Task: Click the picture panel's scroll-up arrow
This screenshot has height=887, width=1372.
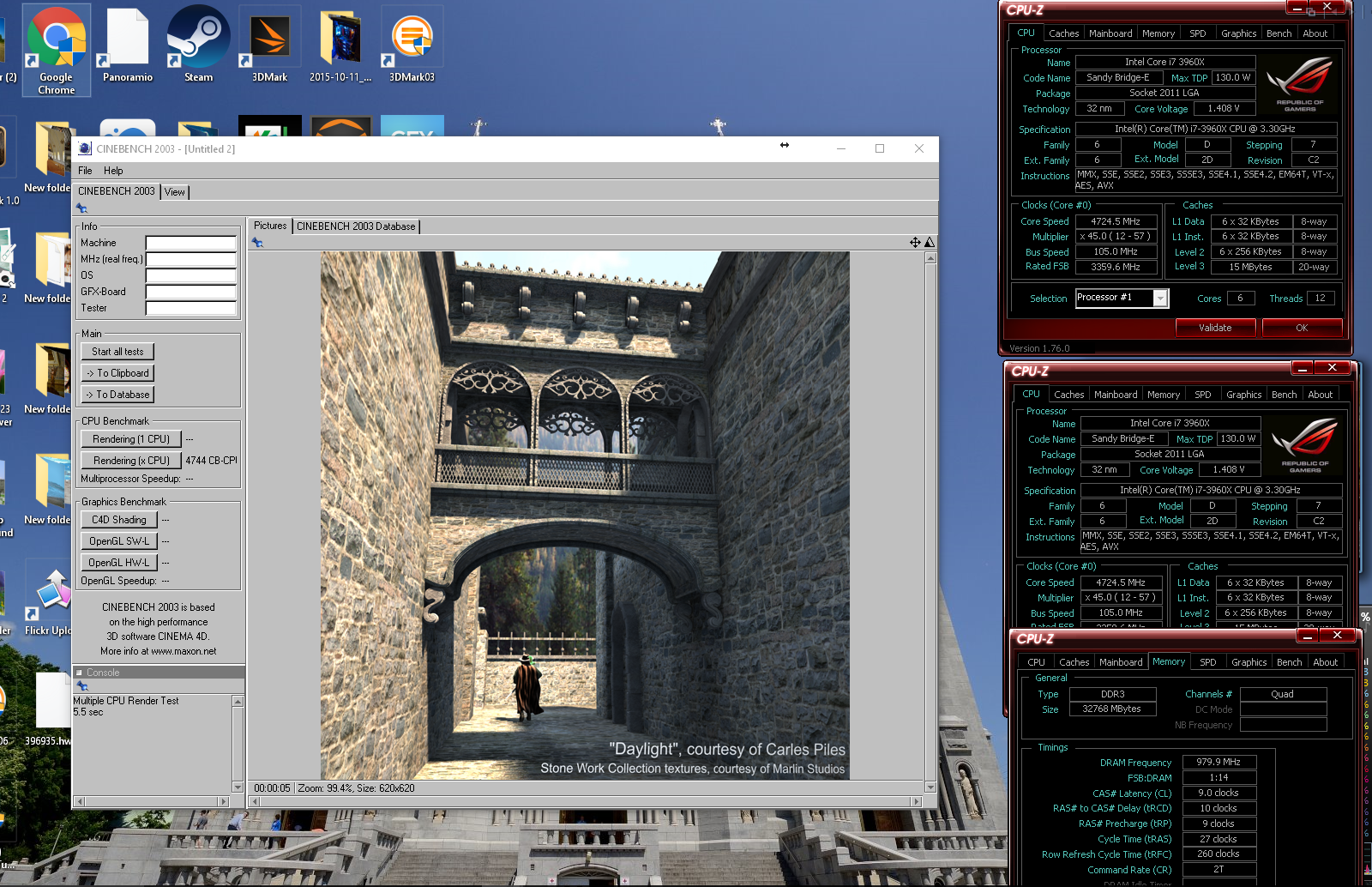Action: coord(930,258)
